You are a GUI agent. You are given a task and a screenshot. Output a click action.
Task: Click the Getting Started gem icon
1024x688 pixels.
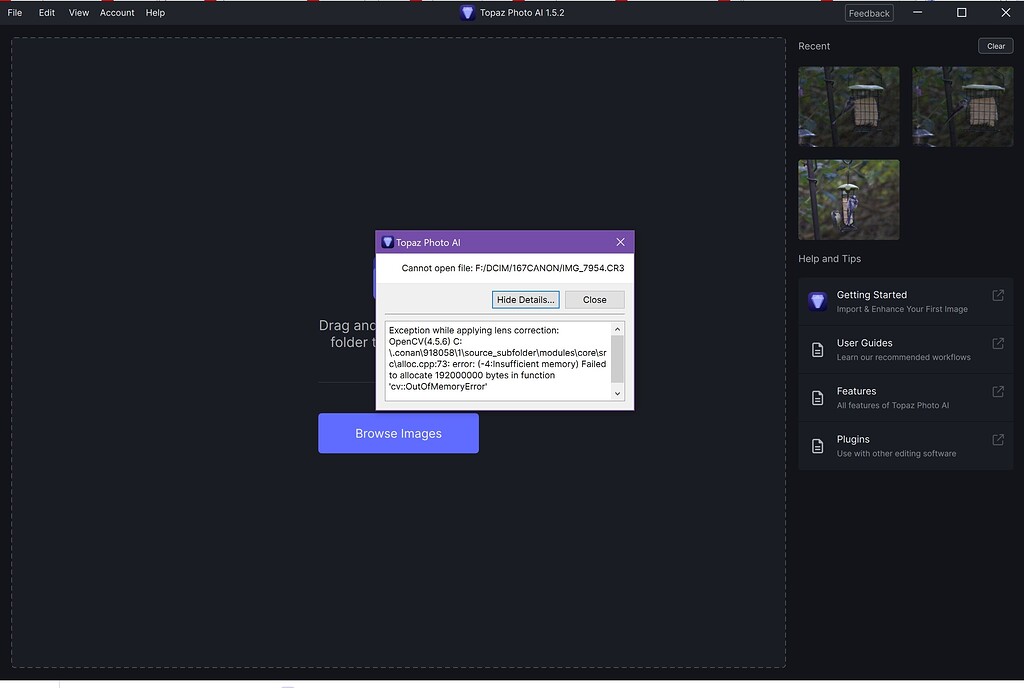[818, 302]
